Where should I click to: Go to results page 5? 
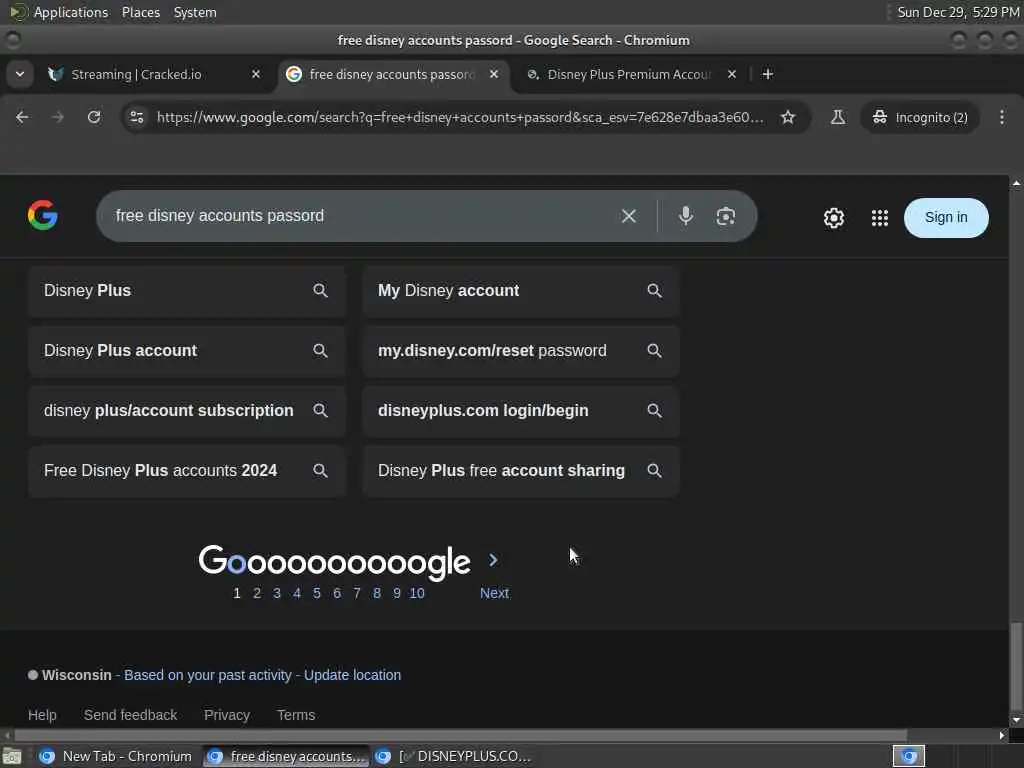coord(317,593)
